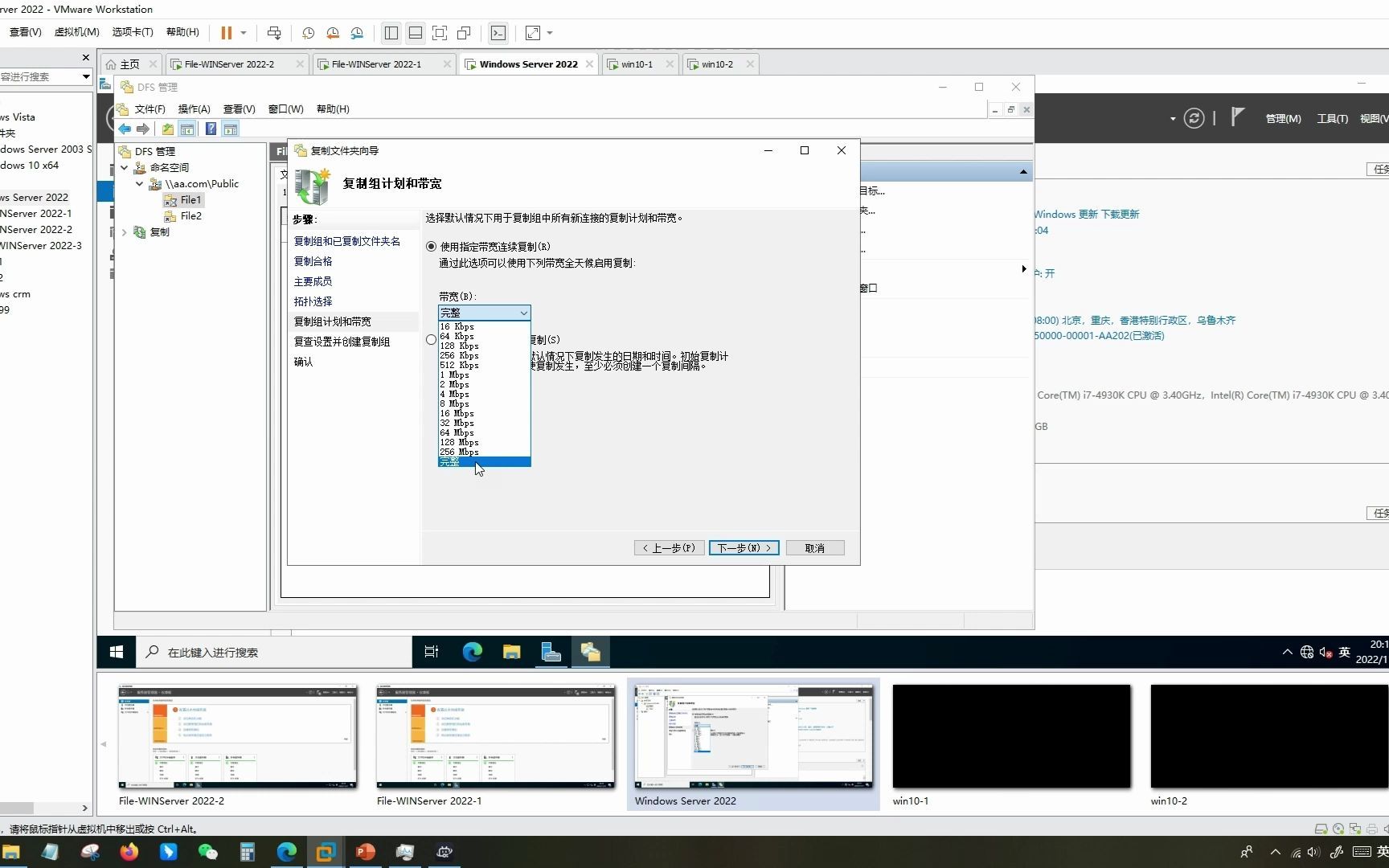This screenshot has height=868, width=1389.
Task: Open the console view icon
Action: [498, 33]
